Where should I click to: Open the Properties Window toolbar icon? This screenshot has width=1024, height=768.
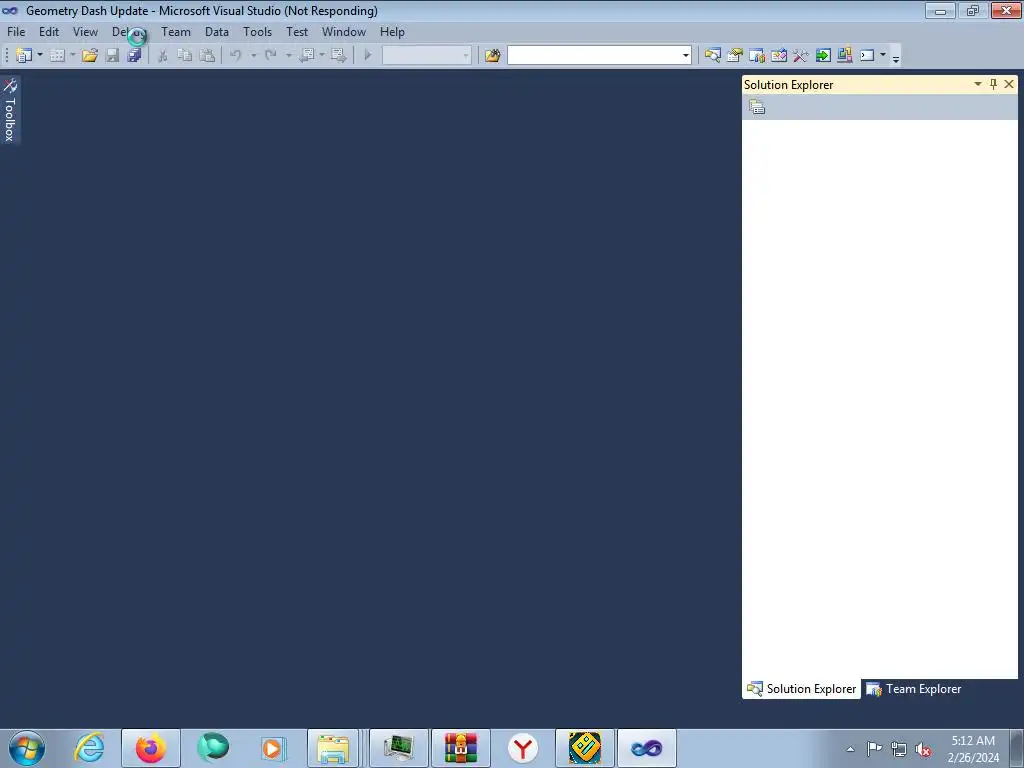735,56
